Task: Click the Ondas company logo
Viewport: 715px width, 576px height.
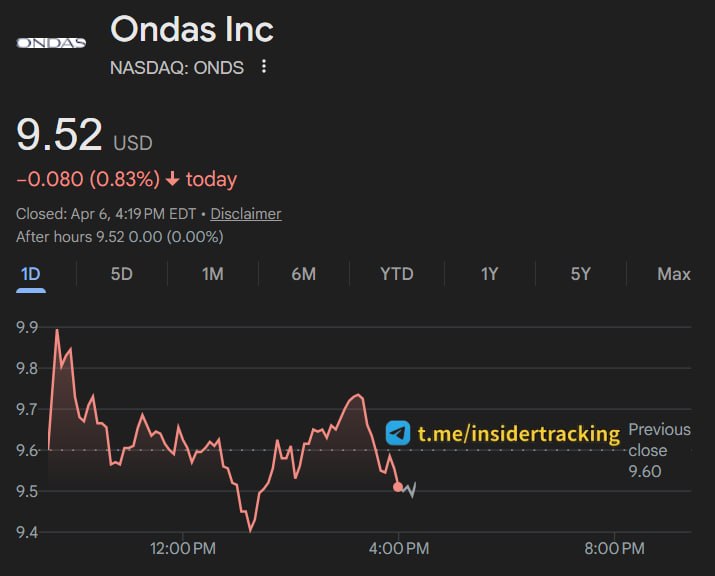Action: [x=51, y=43]
